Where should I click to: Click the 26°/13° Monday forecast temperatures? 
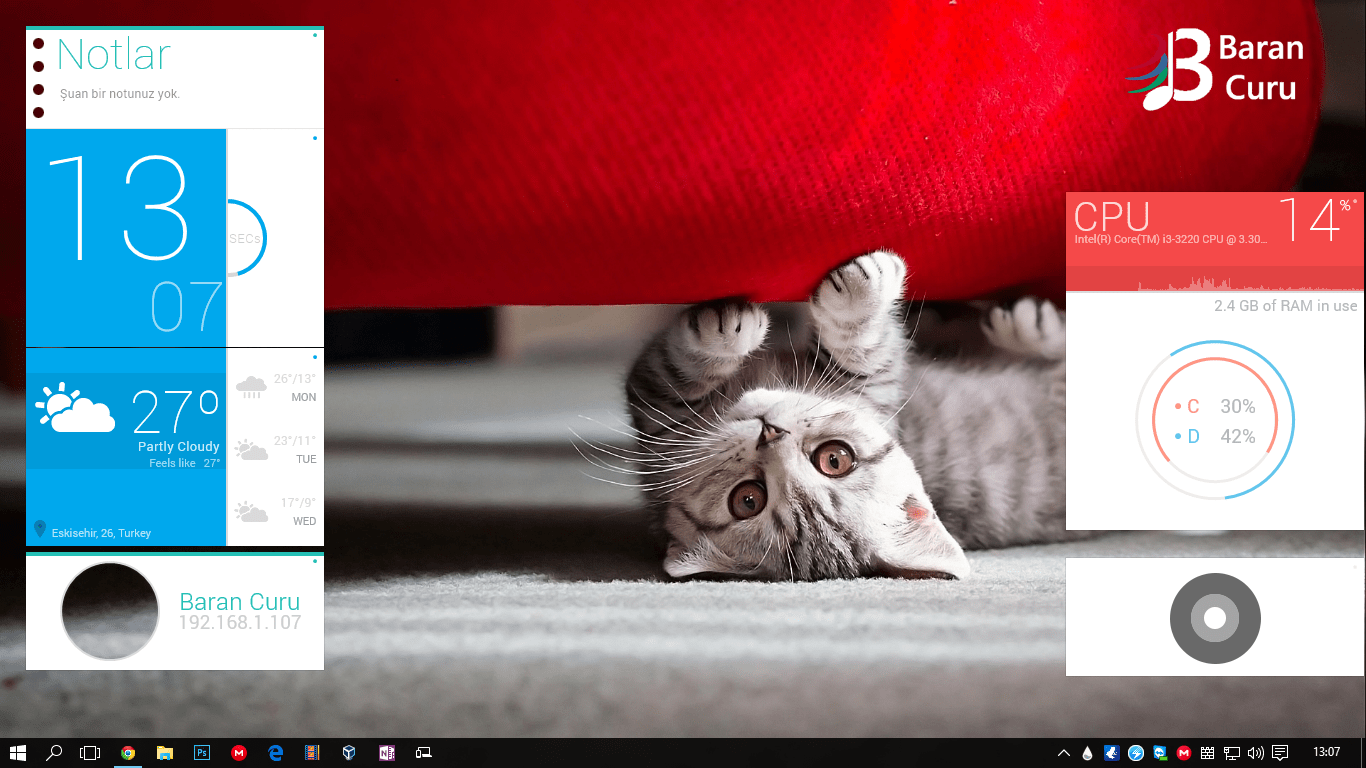pyautogui.click(x=295, y=379)
